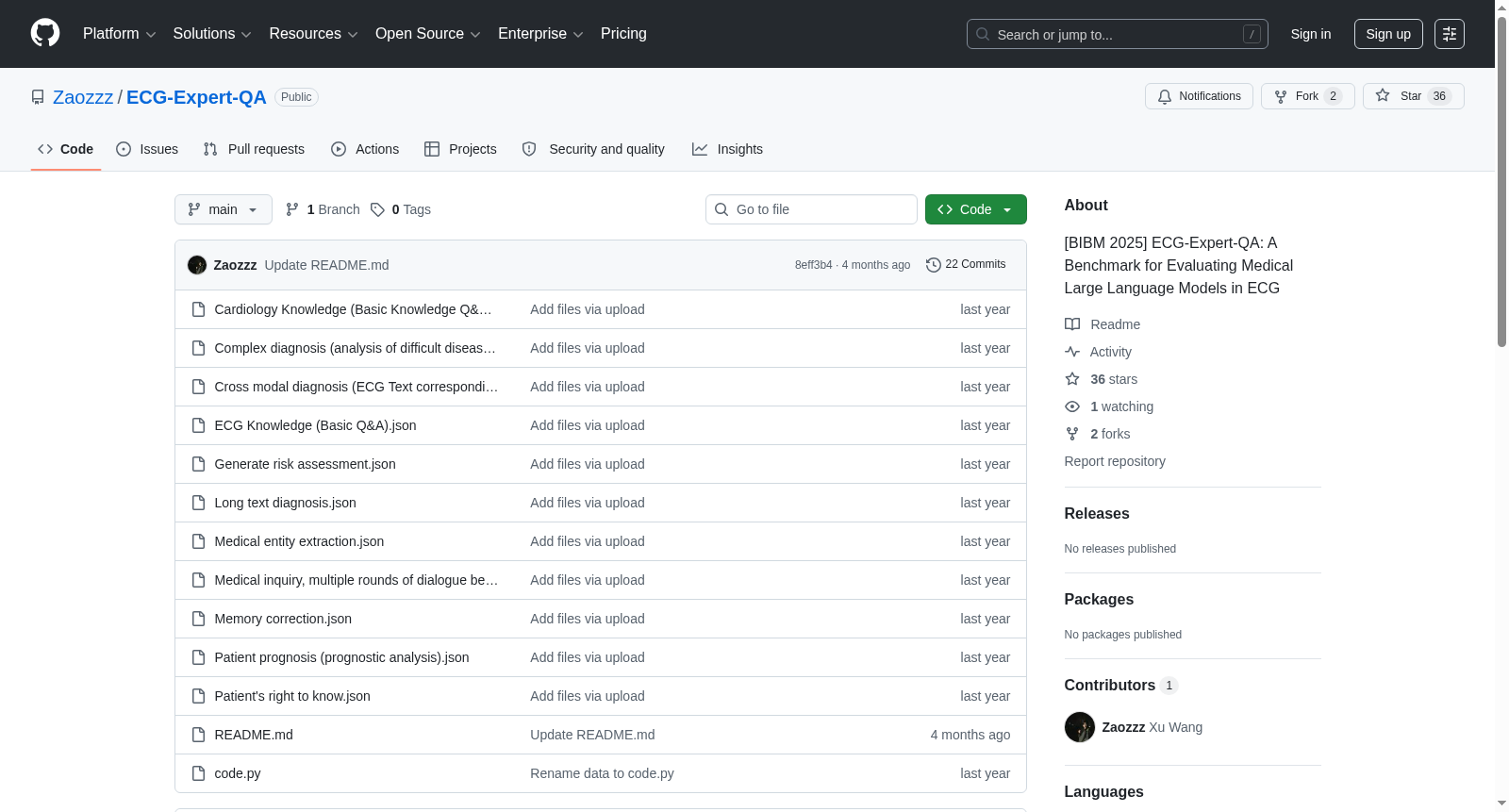Switch to the Insights tab

point(727,149)
